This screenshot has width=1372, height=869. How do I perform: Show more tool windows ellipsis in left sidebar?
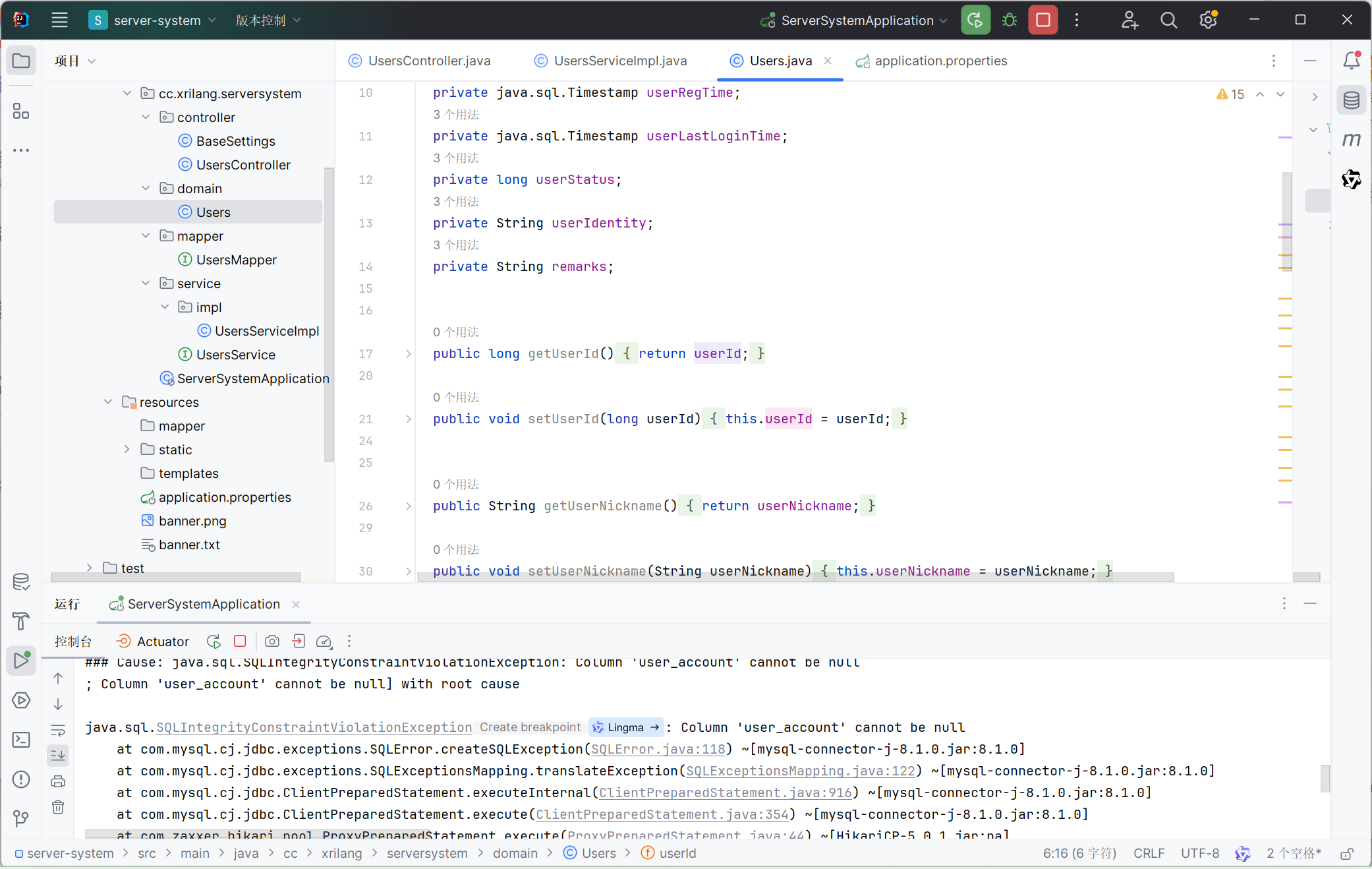click(21, 150)
